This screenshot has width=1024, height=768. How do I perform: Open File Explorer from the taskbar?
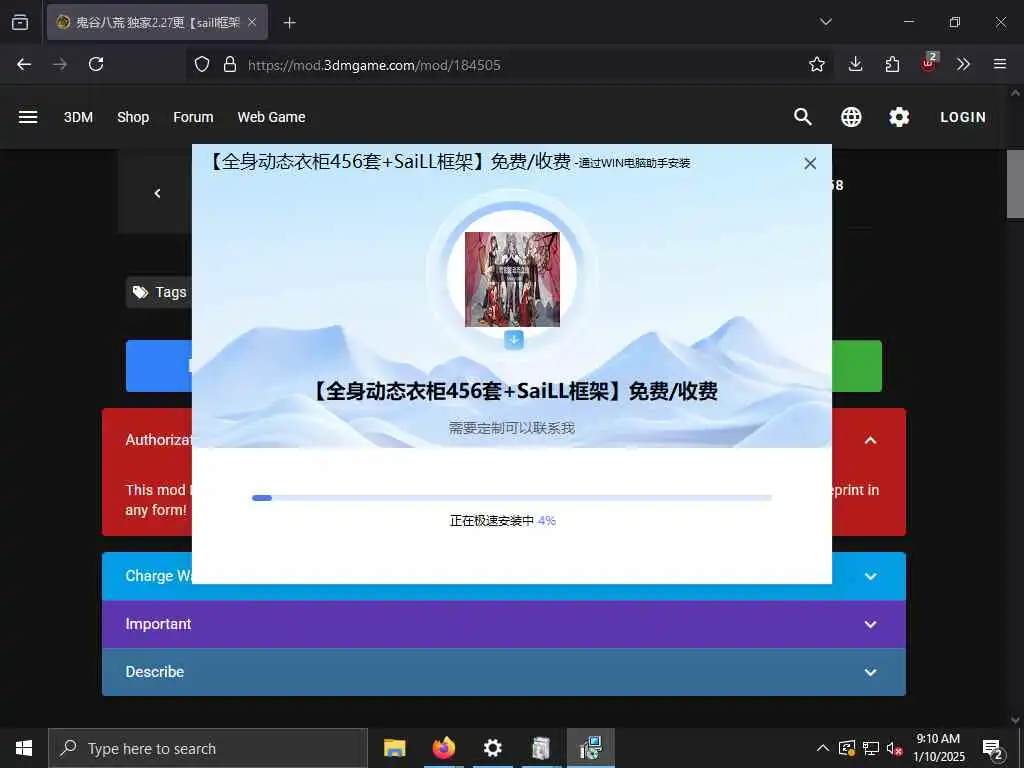[394, 748]
